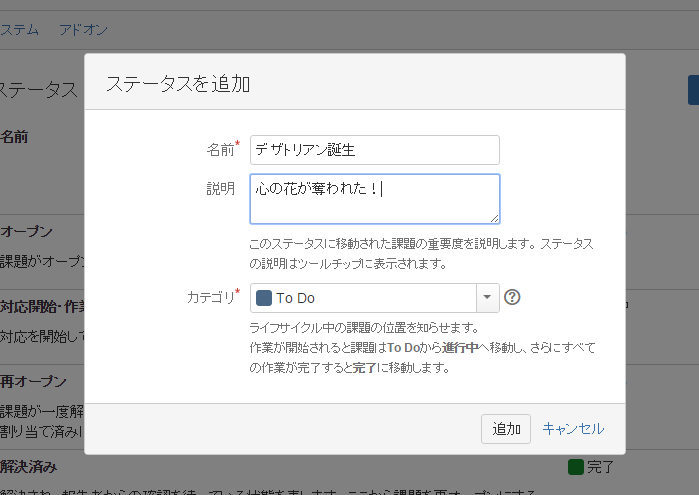Click the 名前 input field with デザトリアン誕生

click(374, 150)
